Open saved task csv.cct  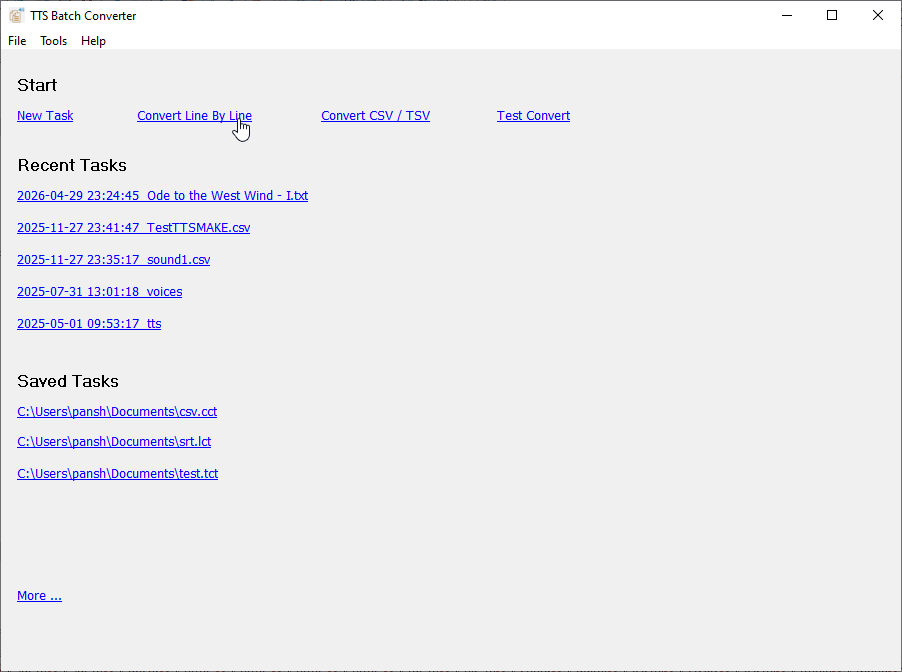point(117,411)
